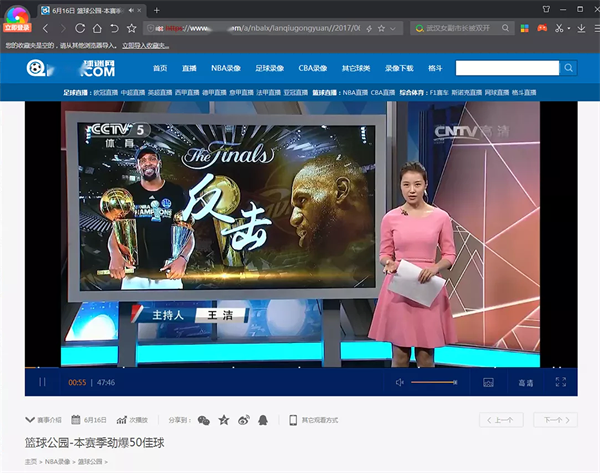
Task: Open the 首页 nav item
Action: [160, 68]
